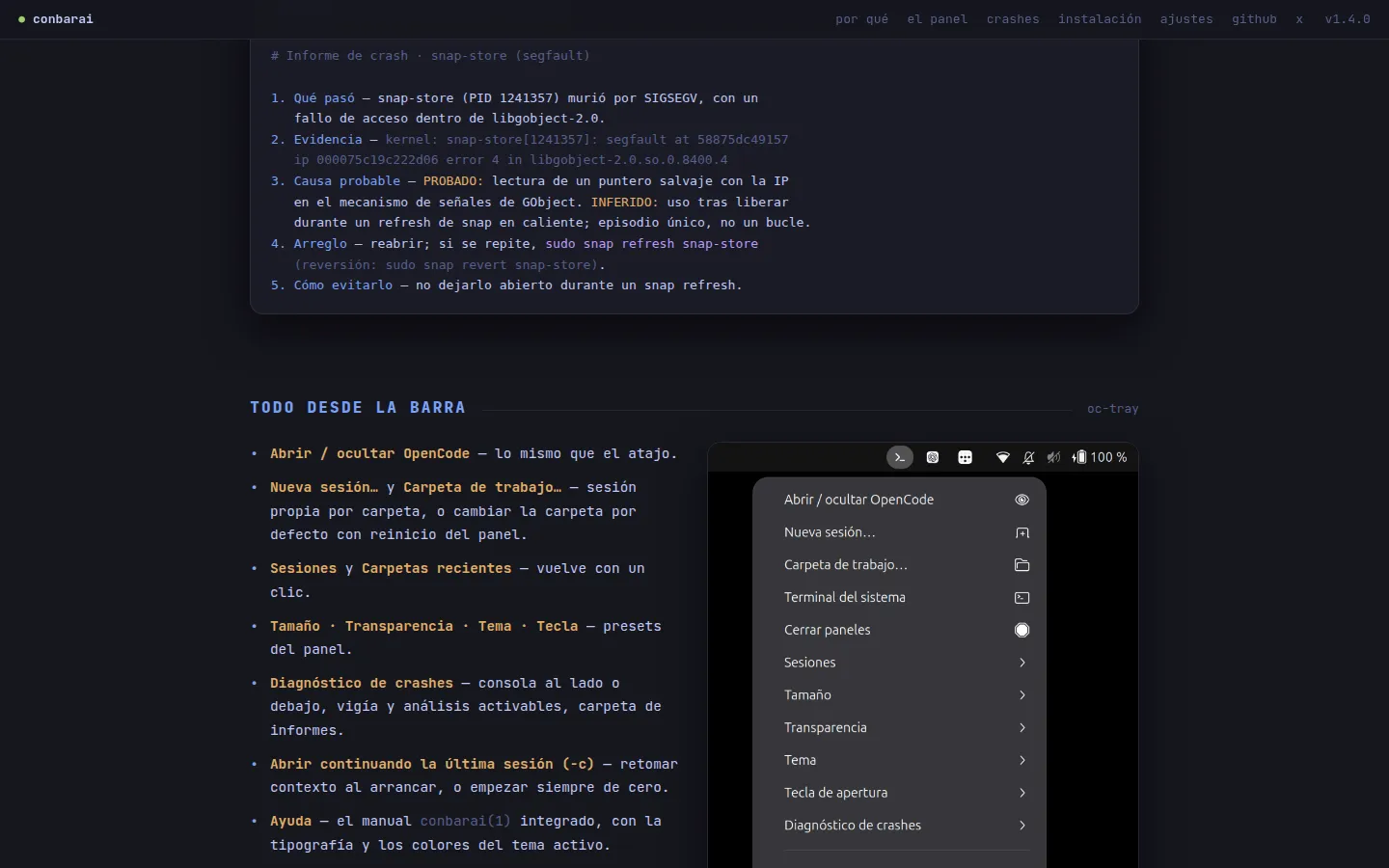Click the 'oc-tray' label
The height and width of the screenshot is (868, 1389).
(1113, 409)
